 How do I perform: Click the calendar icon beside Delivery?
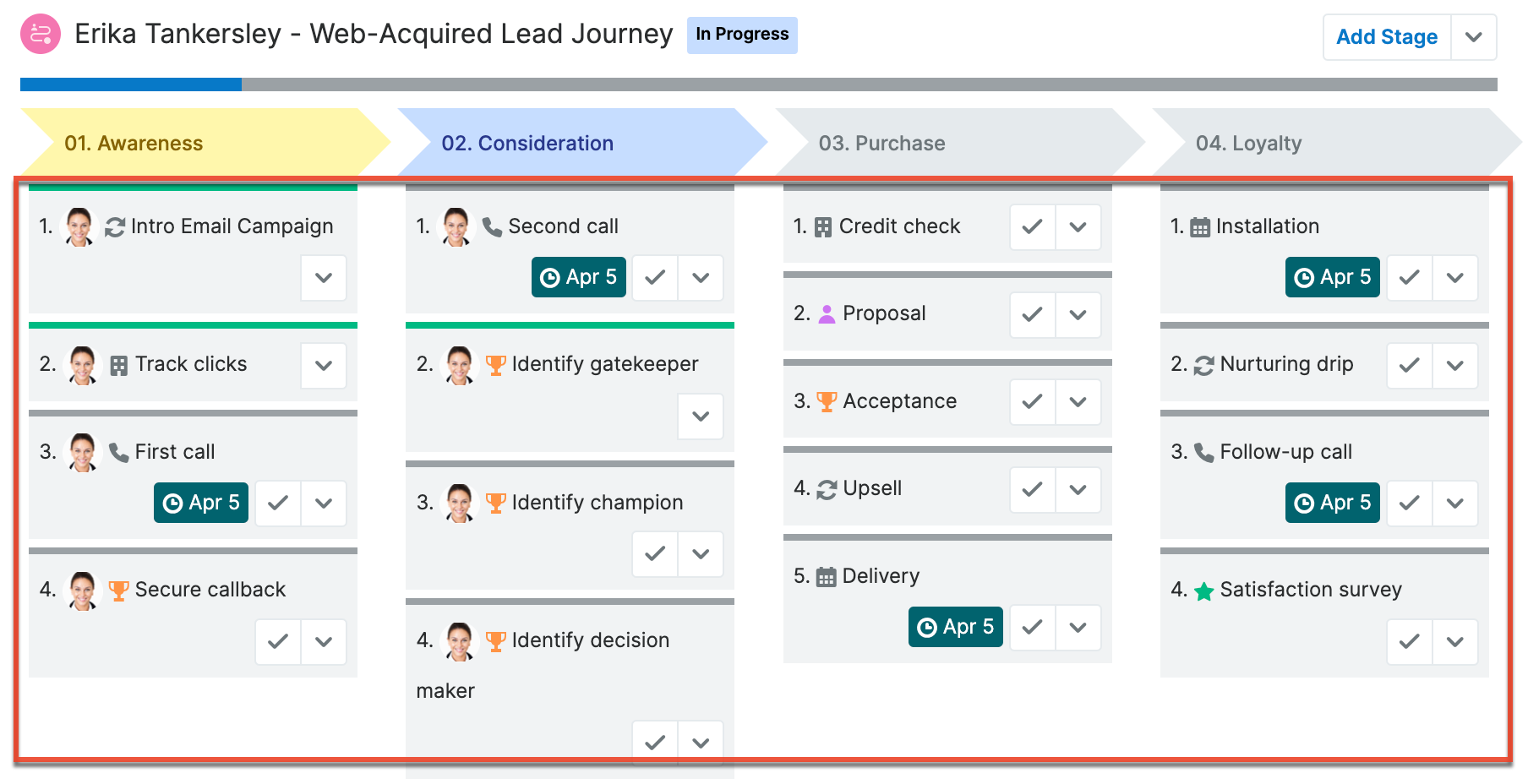[x=827, y=577]
